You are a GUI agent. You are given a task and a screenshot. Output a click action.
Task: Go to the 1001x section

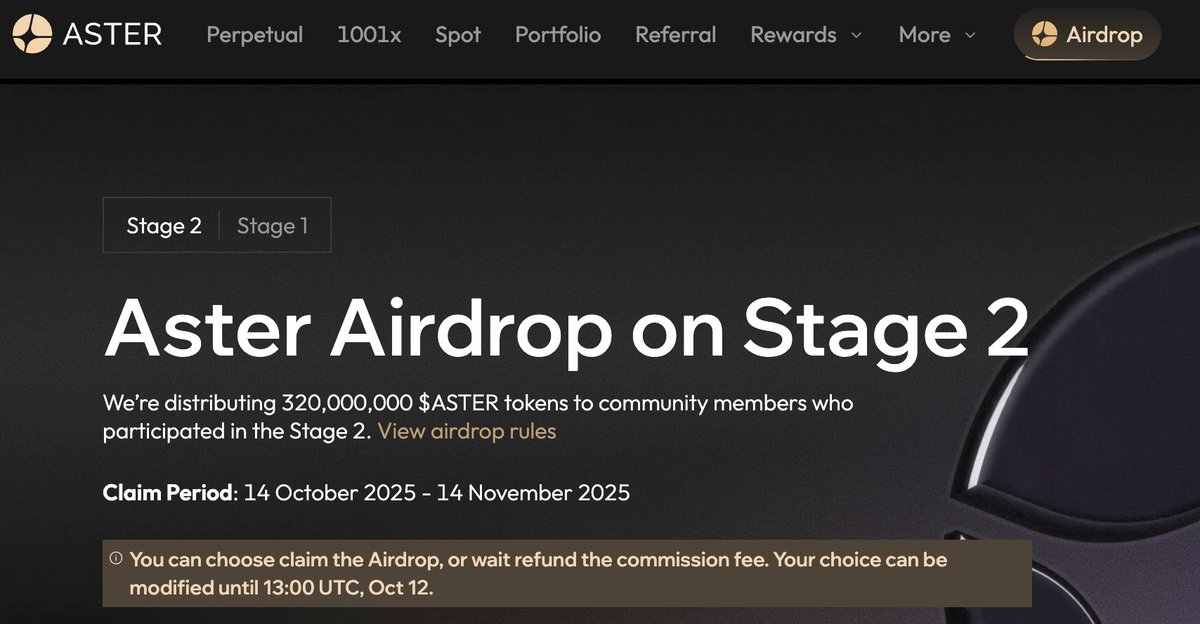369,35
